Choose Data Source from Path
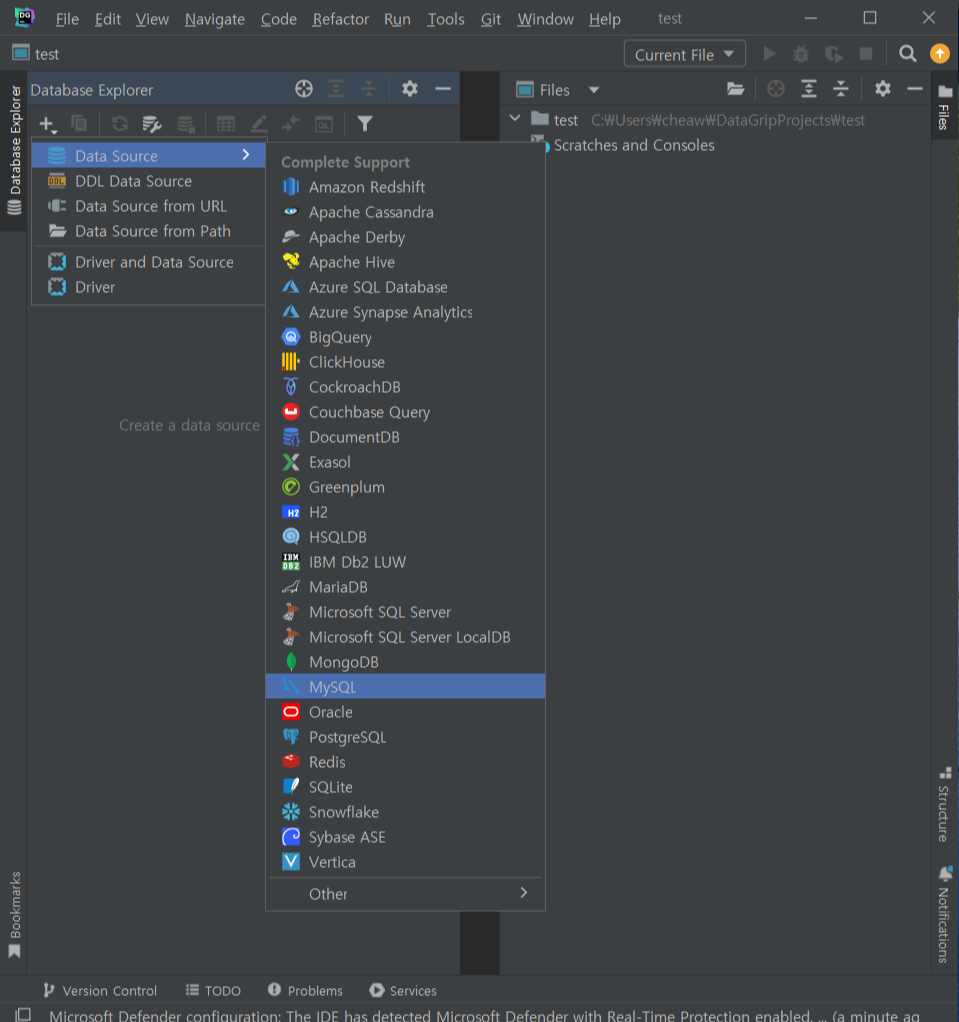 tap(149, 231)
